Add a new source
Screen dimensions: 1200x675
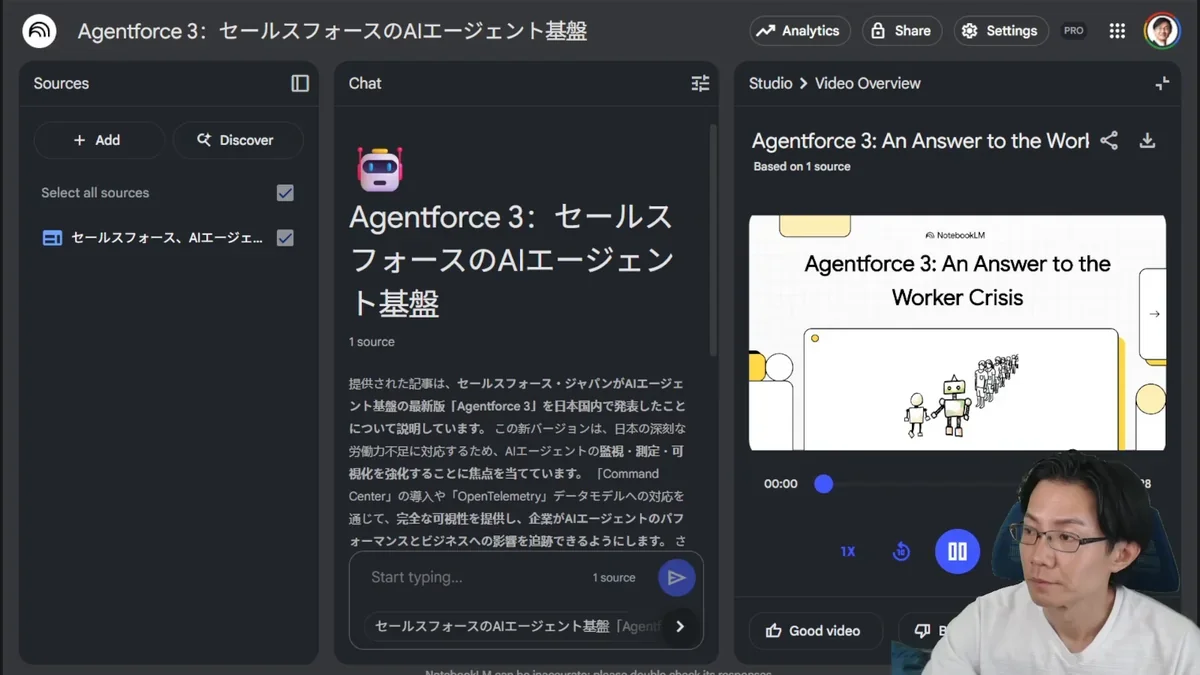point(99,140)
